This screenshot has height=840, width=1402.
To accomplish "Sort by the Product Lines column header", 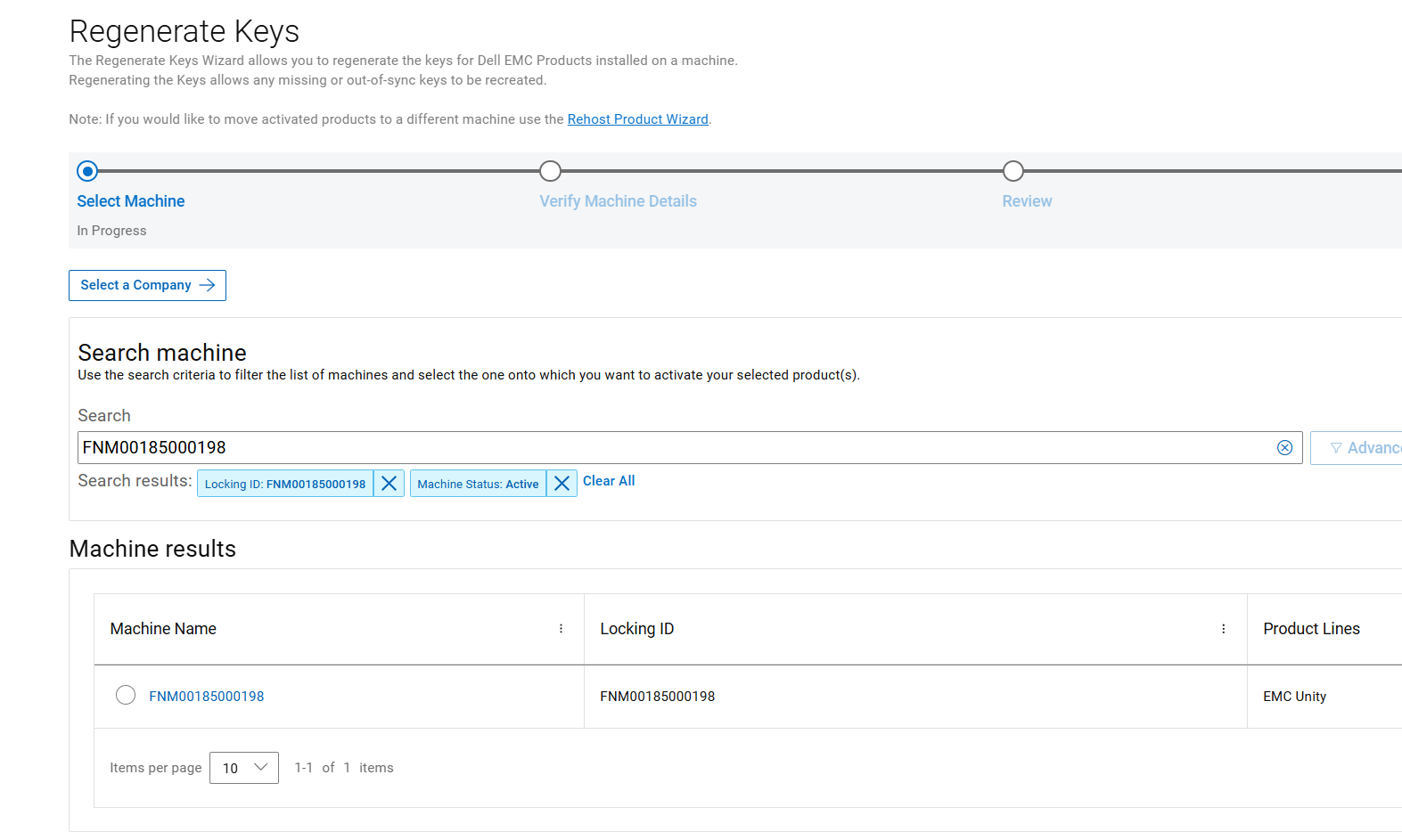I will (x=1311, y=629).
